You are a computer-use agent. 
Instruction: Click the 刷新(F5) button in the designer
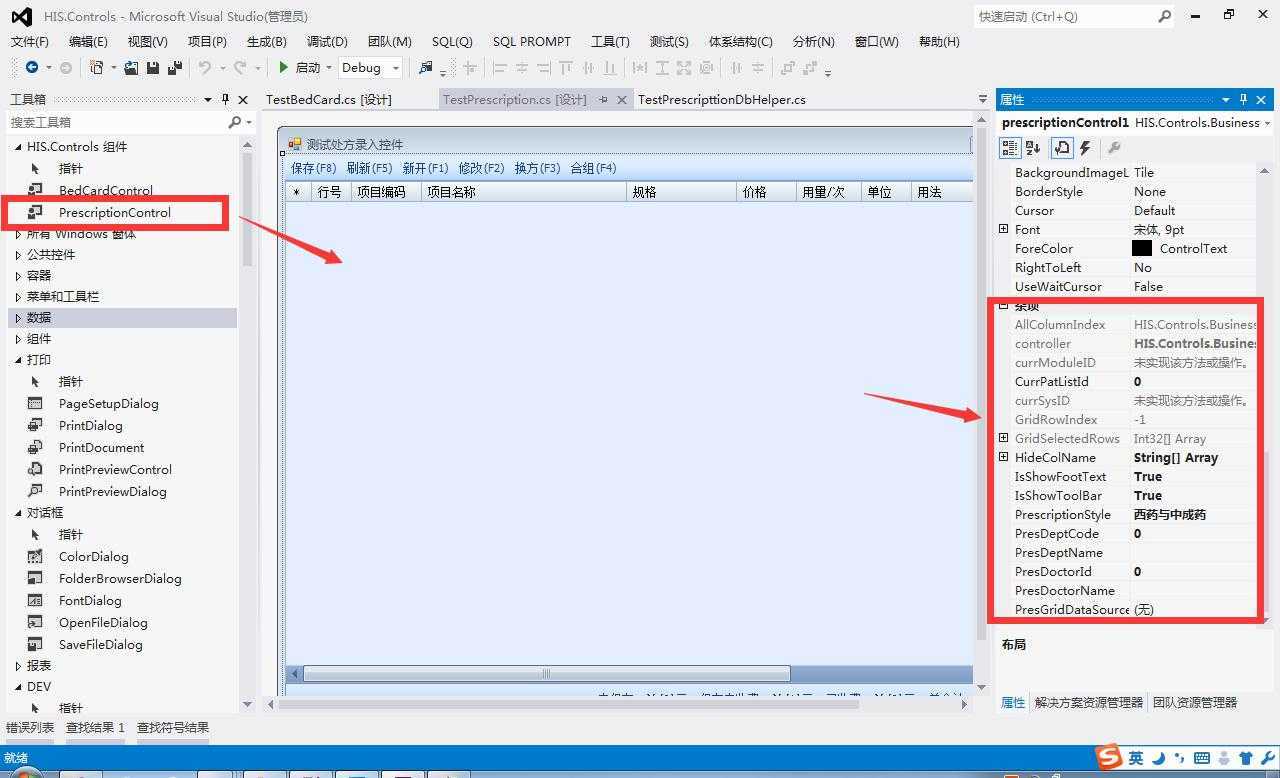tap(369, 168)
